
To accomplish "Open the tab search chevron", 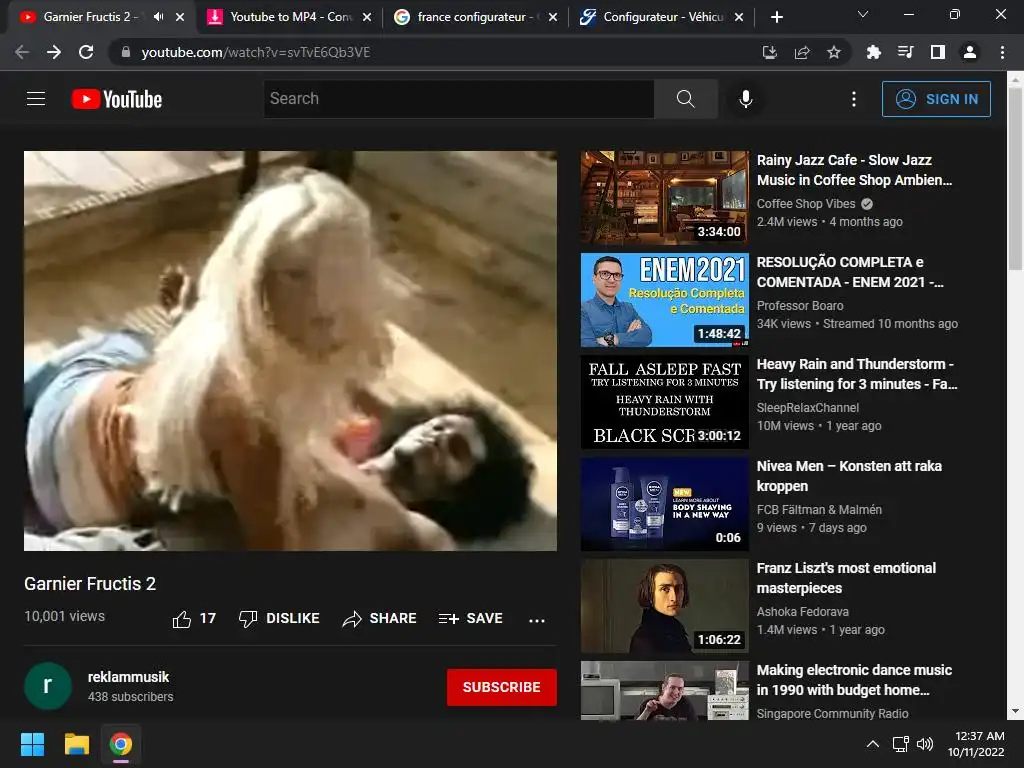I will pos(862,14).
